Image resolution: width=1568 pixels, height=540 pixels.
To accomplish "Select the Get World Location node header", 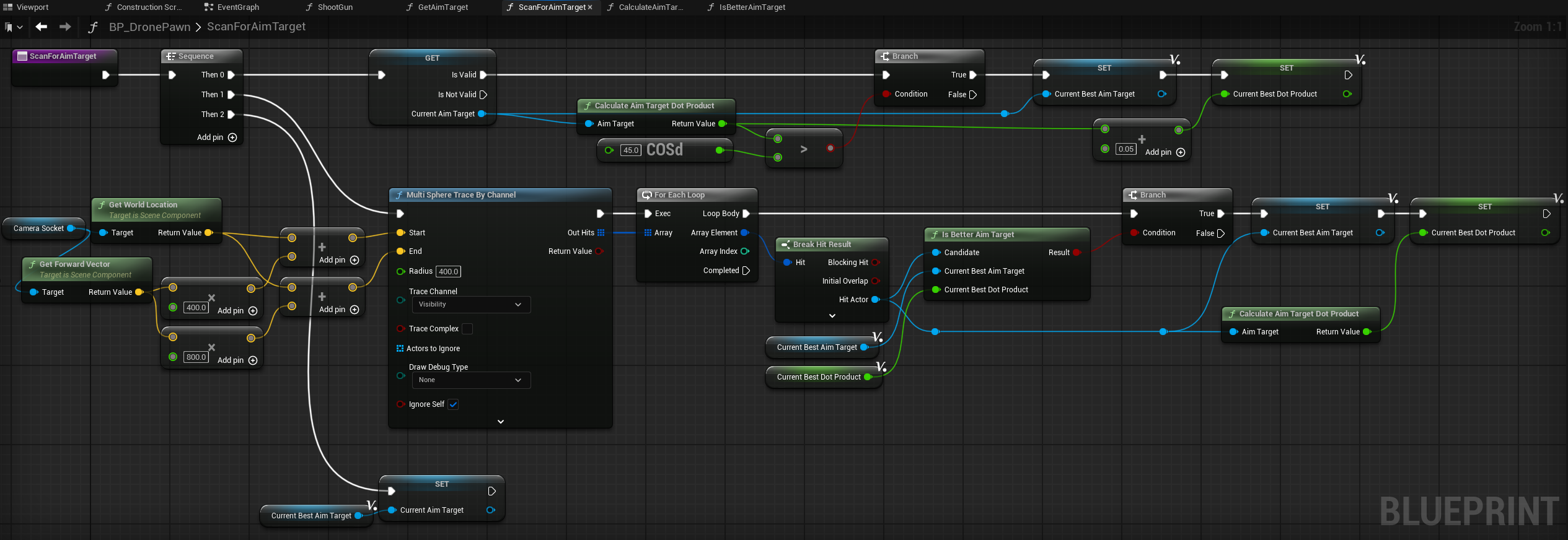I will [156, 210].
